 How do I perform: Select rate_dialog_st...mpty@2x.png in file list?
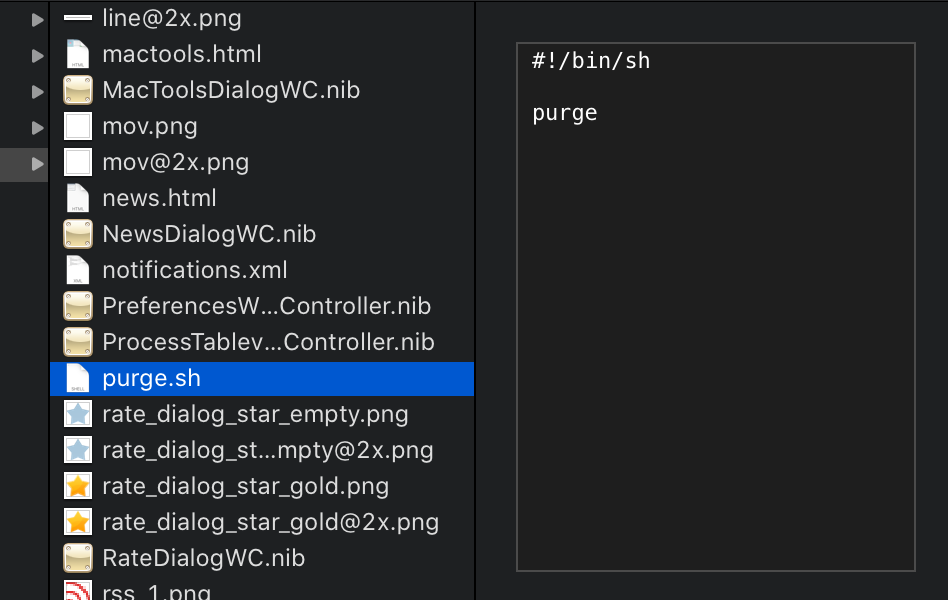262,450
